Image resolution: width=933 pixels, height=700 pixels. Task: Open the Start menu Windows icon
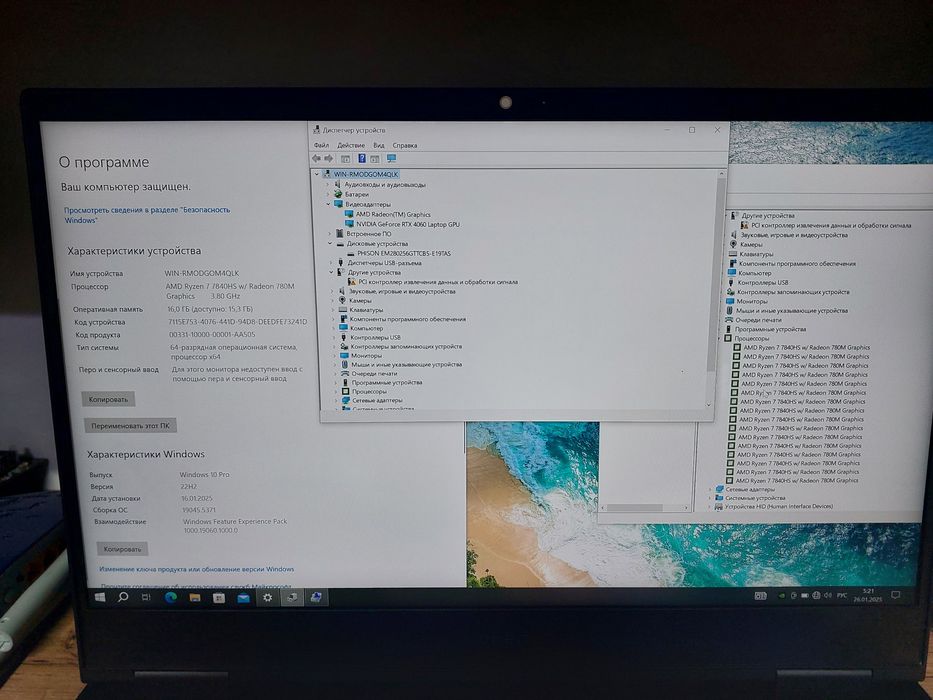click(100, 597)
